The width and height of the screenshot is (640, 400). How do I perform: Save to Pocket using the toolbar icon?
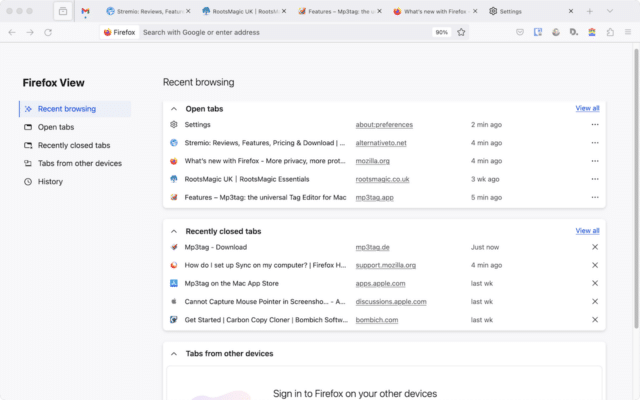tap(520, 32)
